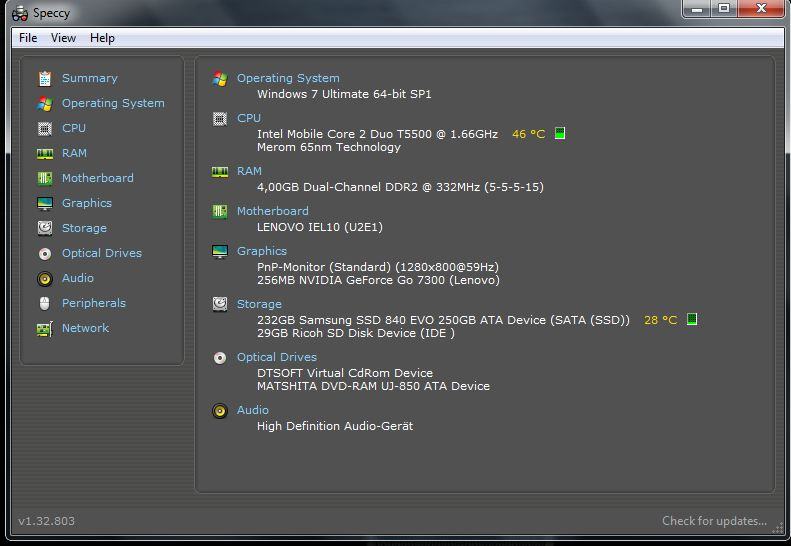Viewport: 791px width, 546px height.
Task: Open the File menu
Action: coord(28,38)
